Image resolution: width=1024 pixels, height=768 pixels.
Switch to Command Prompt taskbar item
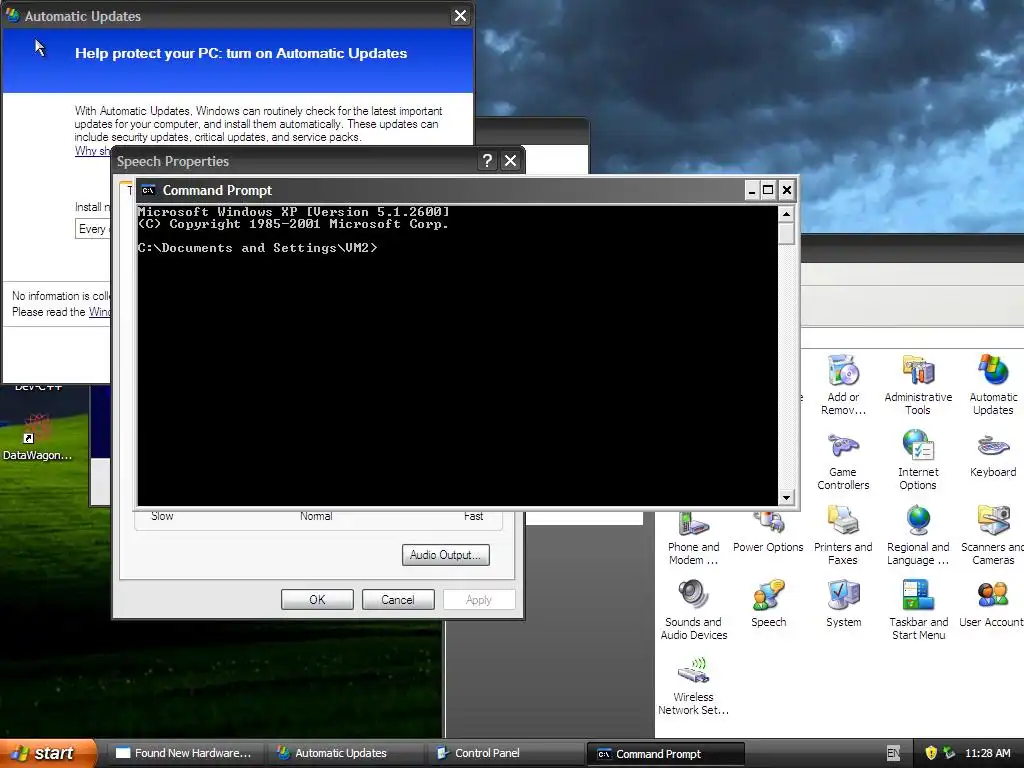[666, 754]
